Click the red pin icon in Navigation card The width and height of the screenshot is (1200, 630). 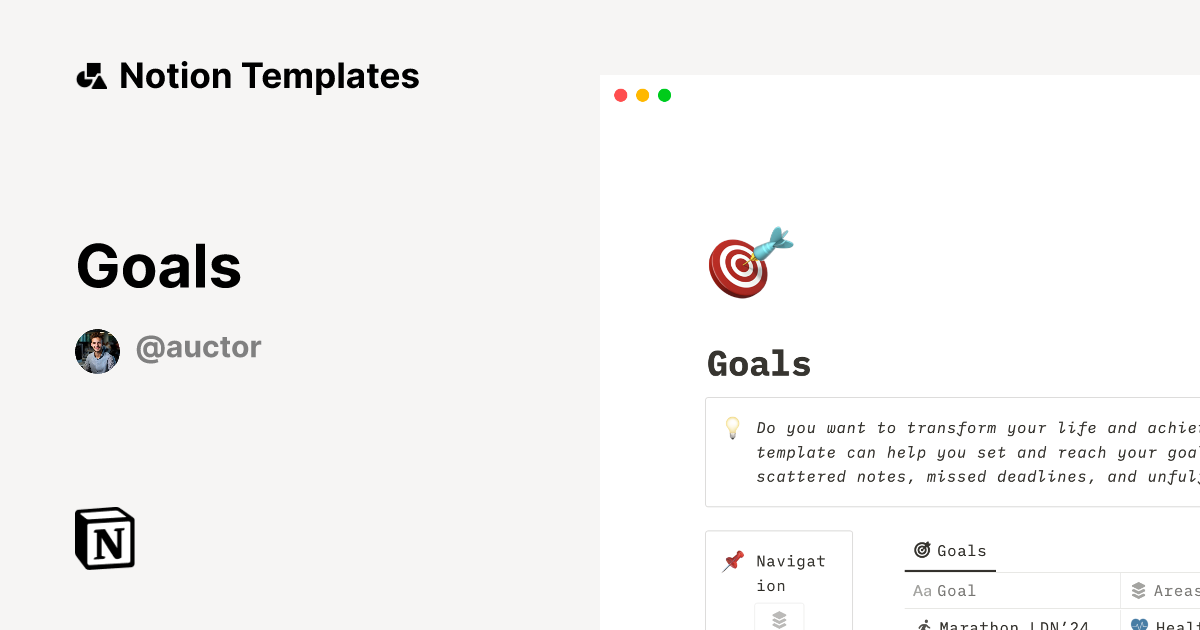[x=734, y=561]
